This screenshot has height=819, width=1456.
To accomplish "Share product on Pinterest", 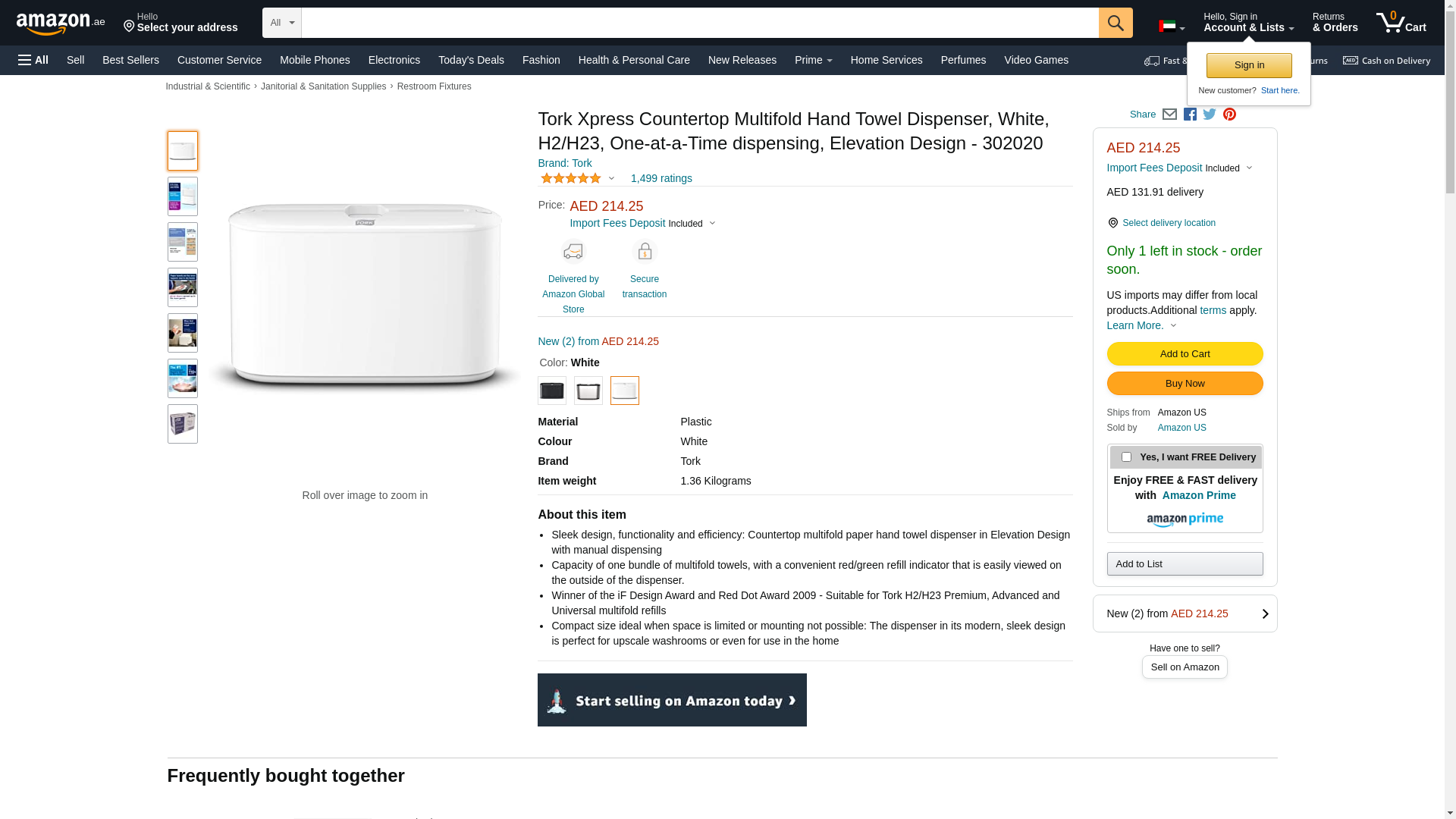I will click(x=1229, y=115).
